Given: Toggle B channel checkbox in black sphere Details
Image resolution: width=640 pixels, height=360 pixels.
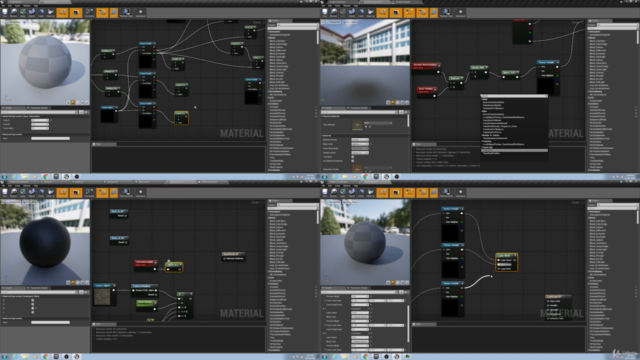Looking at the screenshot, I should click(x=33, y=308).
